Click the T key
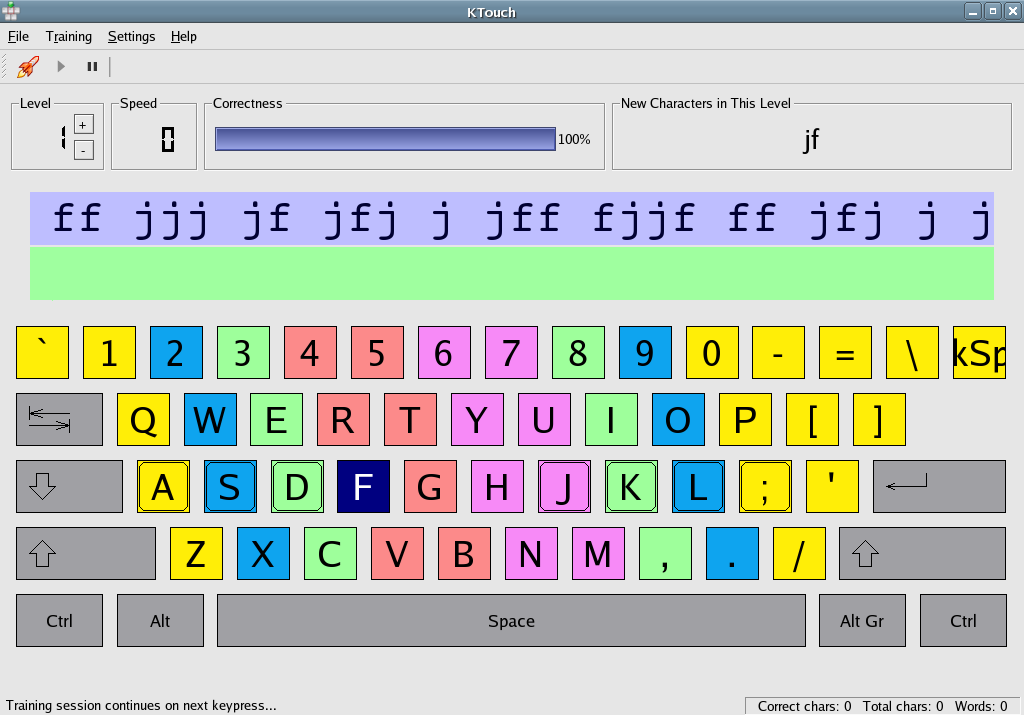Image resolution: width=1024 pixels, height=715 pixels. click(410, 419)
